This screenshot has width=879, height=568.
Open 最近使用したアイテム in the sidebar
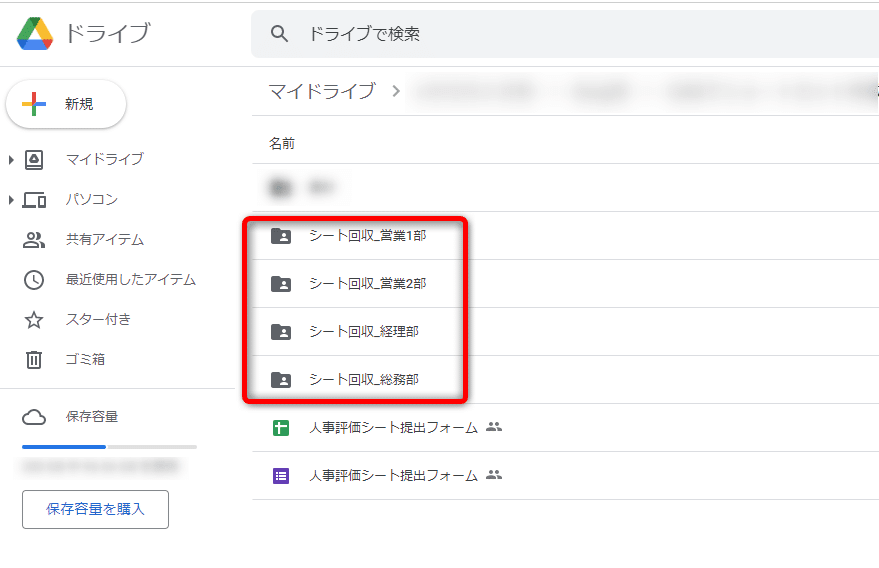[131, 280]
